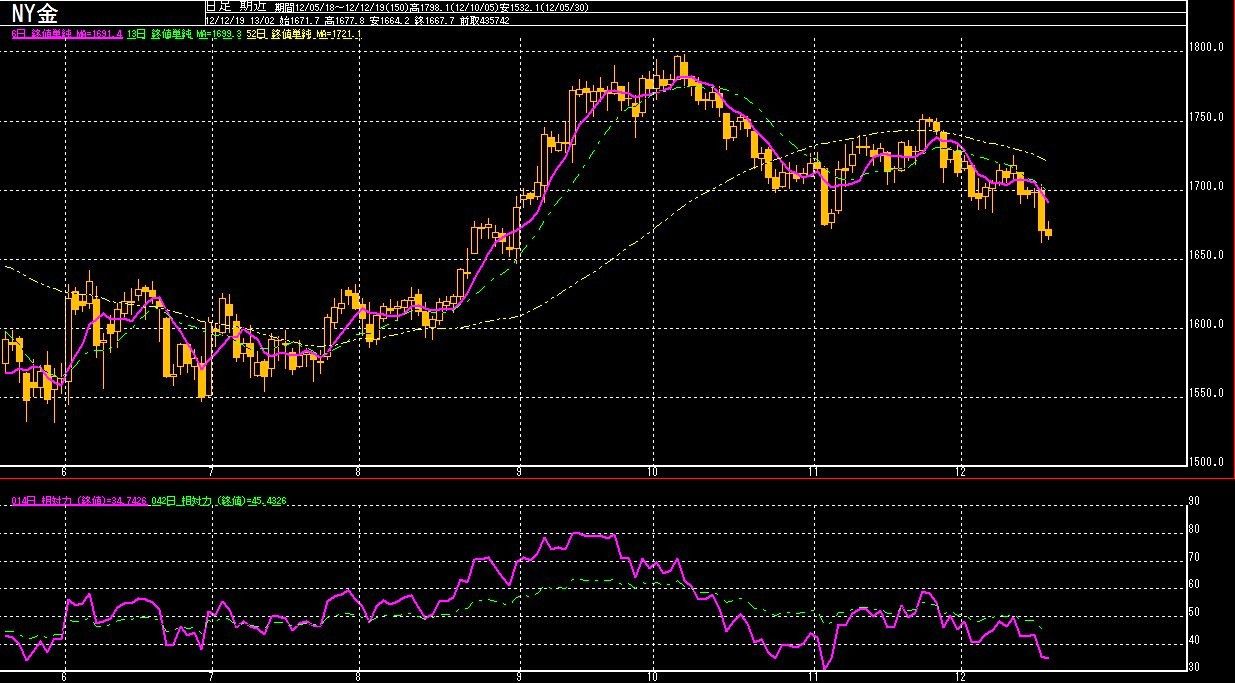The height and width of the screenshot is (683, 1235).
Task: Click the 042日 相対力 (終値)=45.4326 legend
Action: tap(219, 500)
